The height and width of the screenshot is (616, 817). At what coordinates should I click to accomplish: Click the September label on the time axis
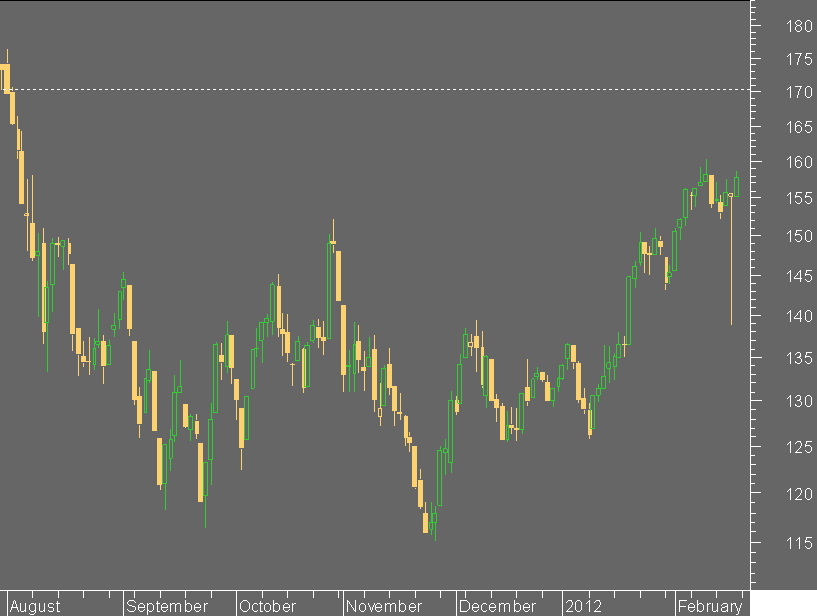point(167,606)
